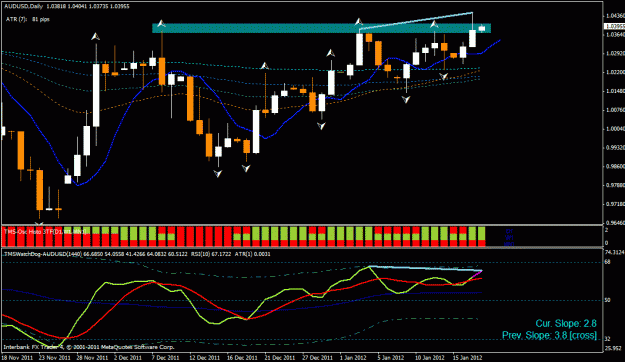
Task: Click the 15 Jan 2012 date label
Action: point(468,357)
